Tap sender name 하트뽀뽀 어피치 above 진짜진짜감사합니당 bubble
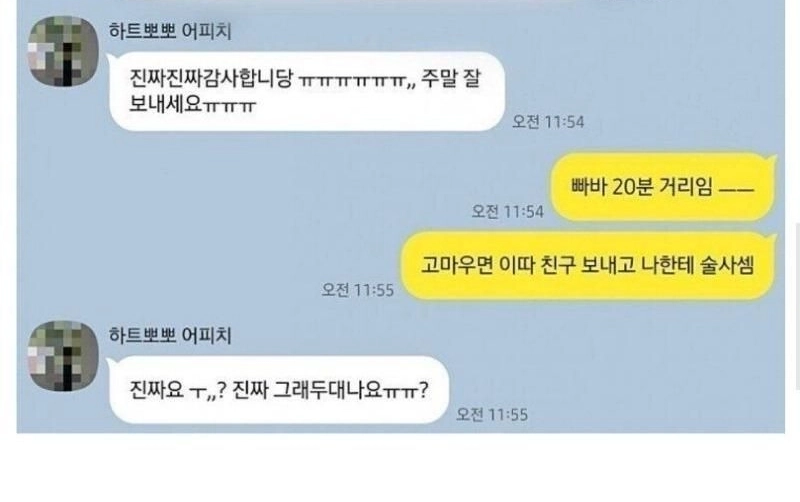The image size is (800, 502). tap(170, 31)
